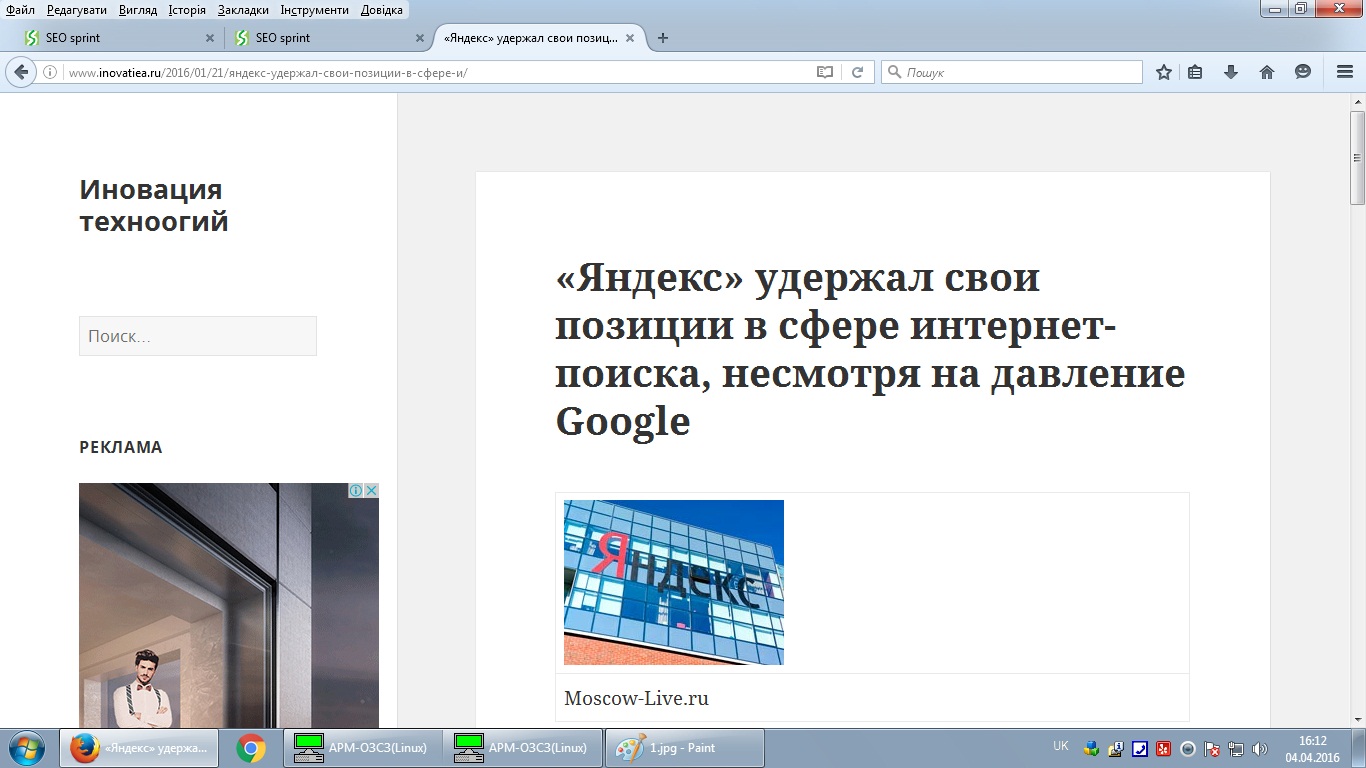Screen dimensions: 1366x768
Task: Open the round gray disc tray icon
Action: pyautogui.click(x=1188, y=749)
